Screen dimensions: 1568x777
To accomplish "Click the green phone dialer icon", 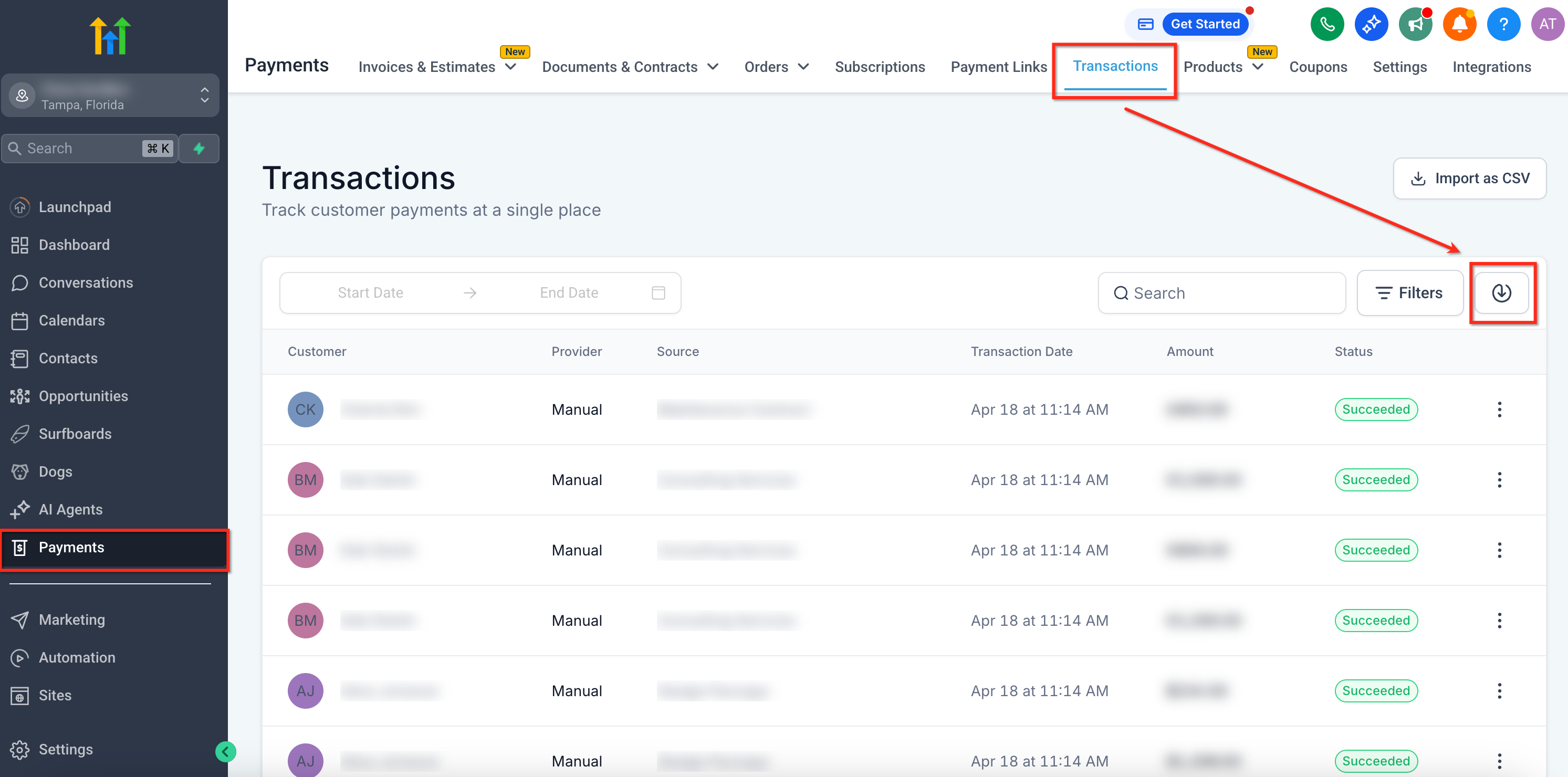I will (x=1327, y=24).
